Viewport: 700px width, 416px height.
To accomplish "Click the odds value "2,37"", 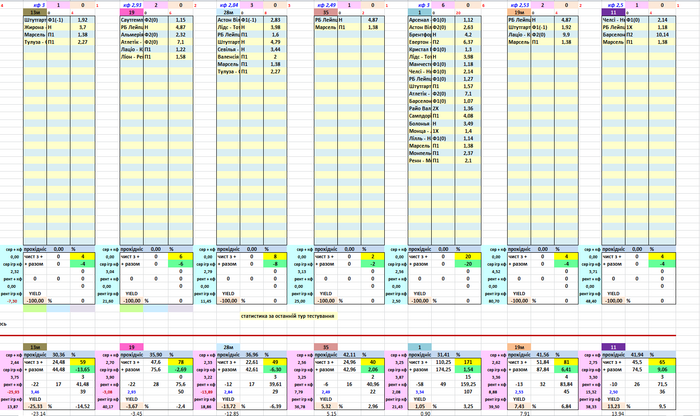I will click(468, 153).
